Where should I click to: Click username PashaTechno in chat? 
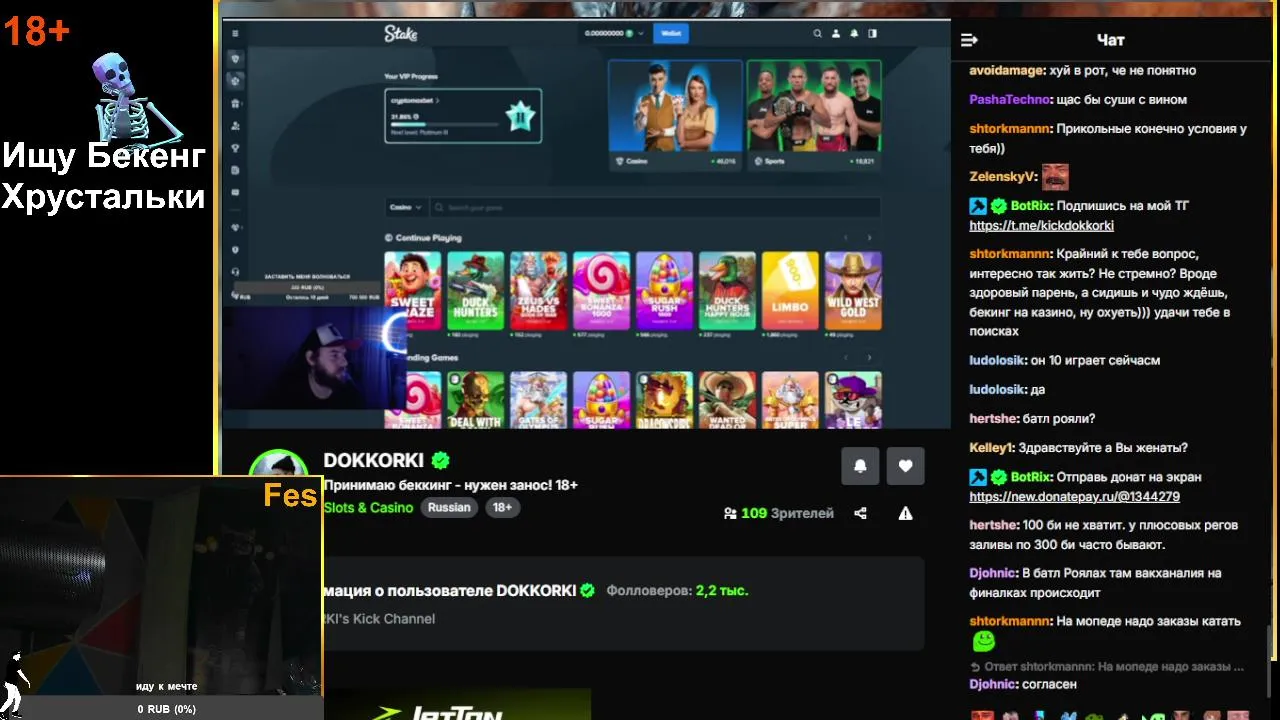pos(1010,100)
